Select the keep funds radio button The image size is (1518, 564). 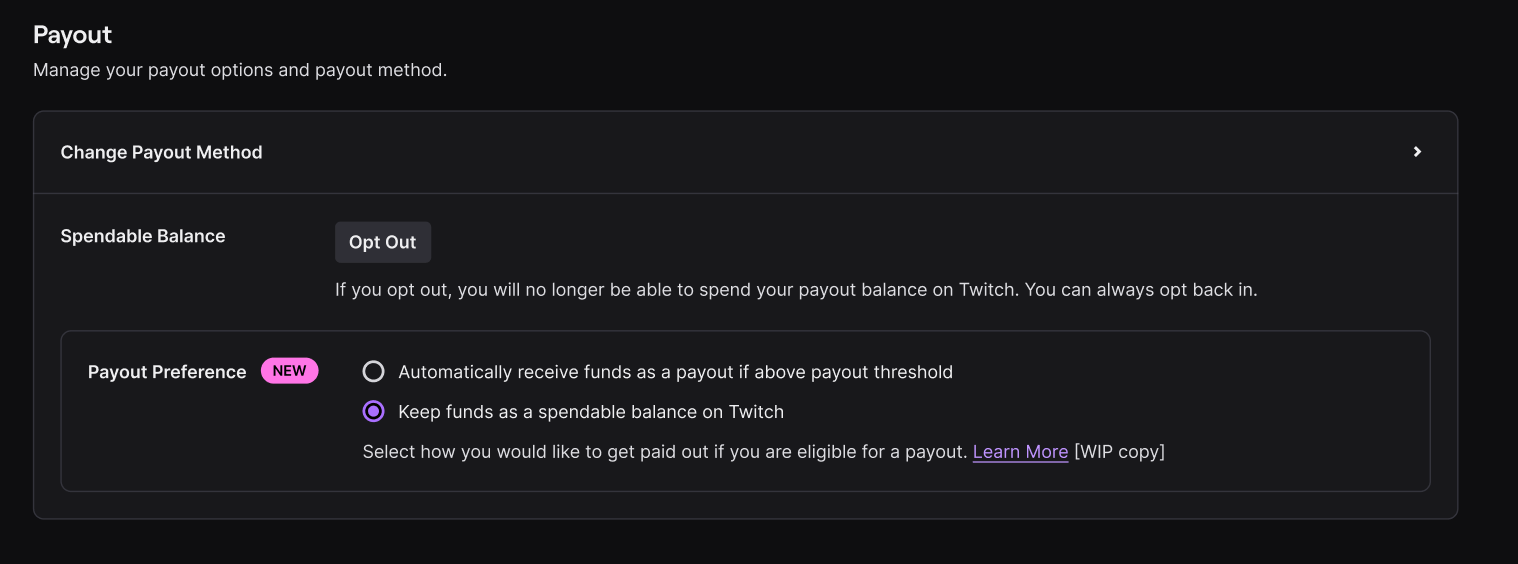(x=373, y=411)
